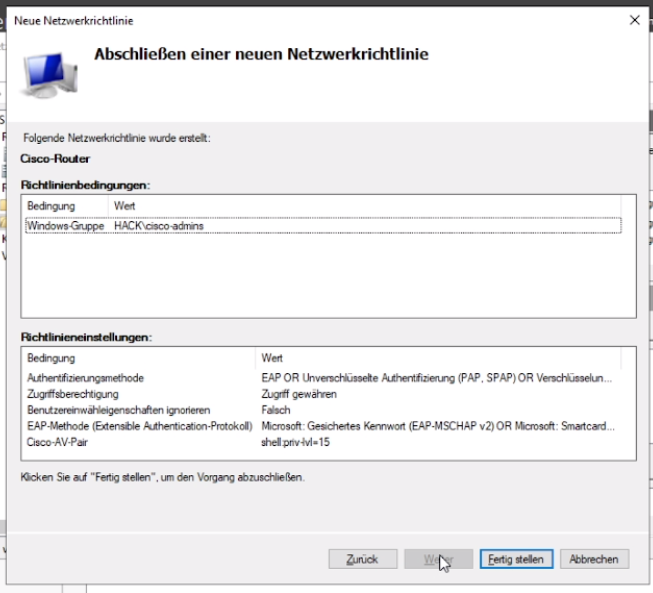This screenshot has width=653, height=593.
Task: Select the EAP-Methode settings row
Action: tap(323, 426)
